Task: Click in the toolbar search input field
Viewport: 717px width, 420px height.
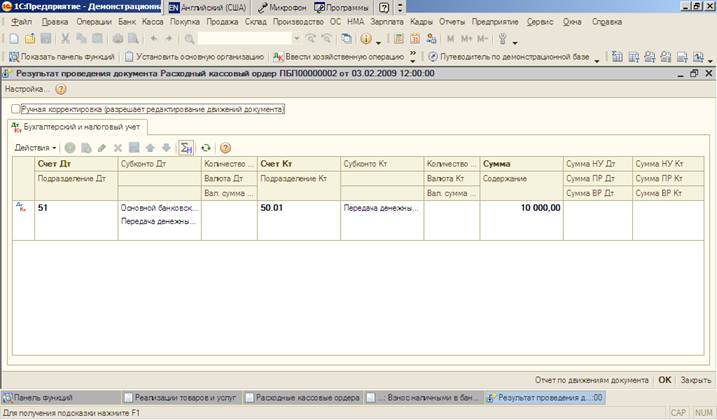Action: click(245, 39)
